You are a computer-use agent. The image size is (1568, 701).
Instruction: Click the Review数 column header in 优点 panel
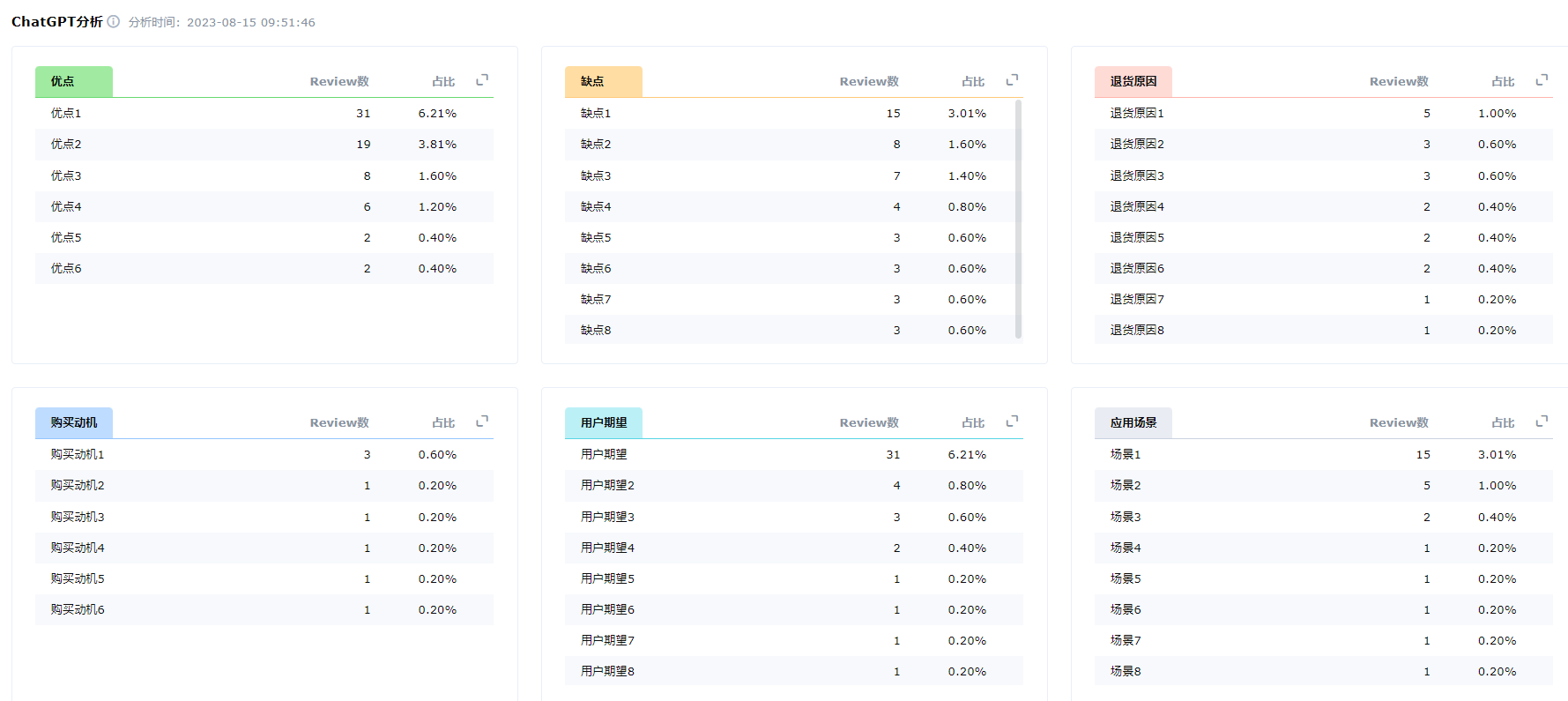pyautogui.click(x=339, y=81)
